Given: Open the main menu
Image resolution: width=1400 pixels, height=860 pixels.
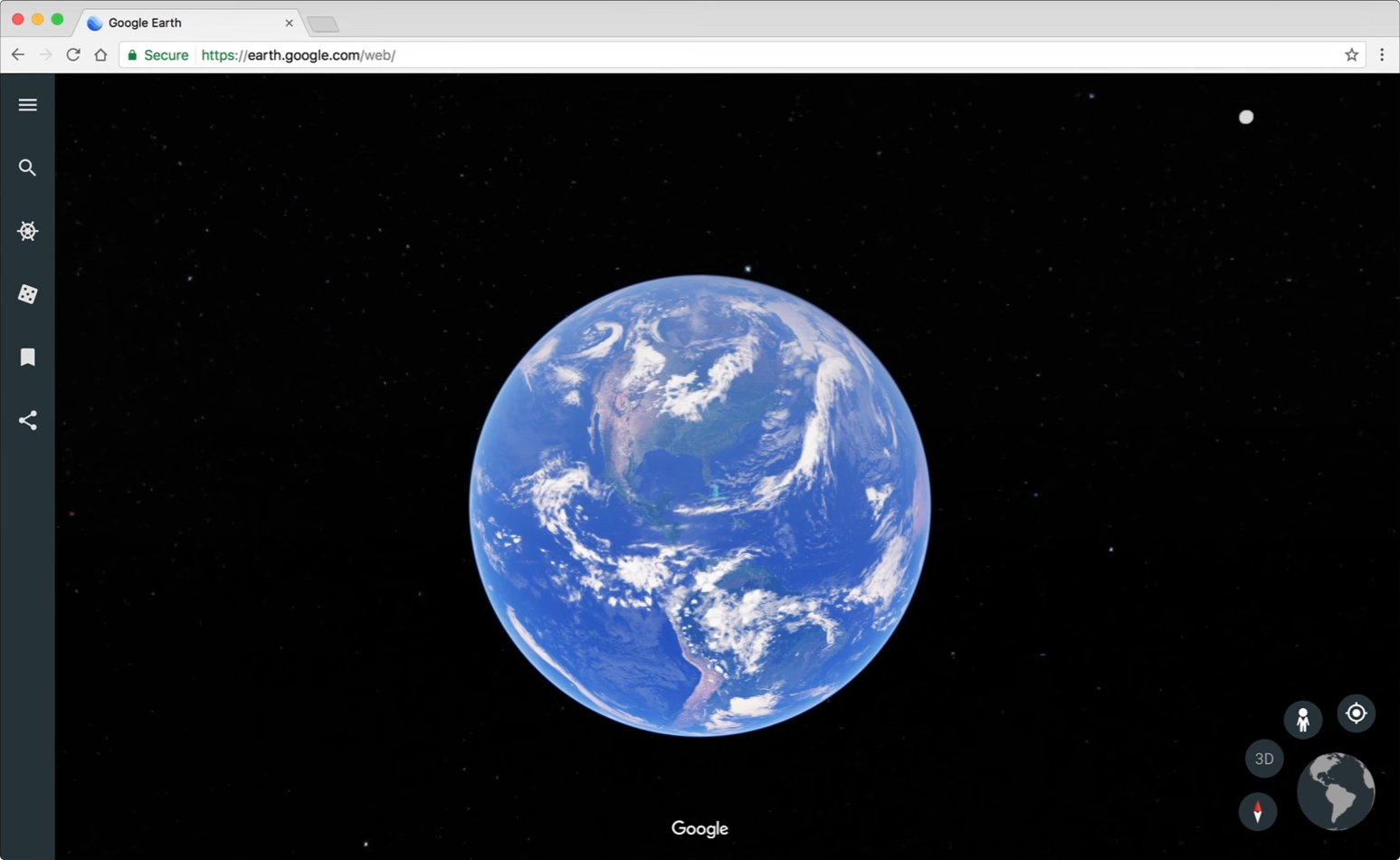Looking at the screenshot, I should click(27, 104).
